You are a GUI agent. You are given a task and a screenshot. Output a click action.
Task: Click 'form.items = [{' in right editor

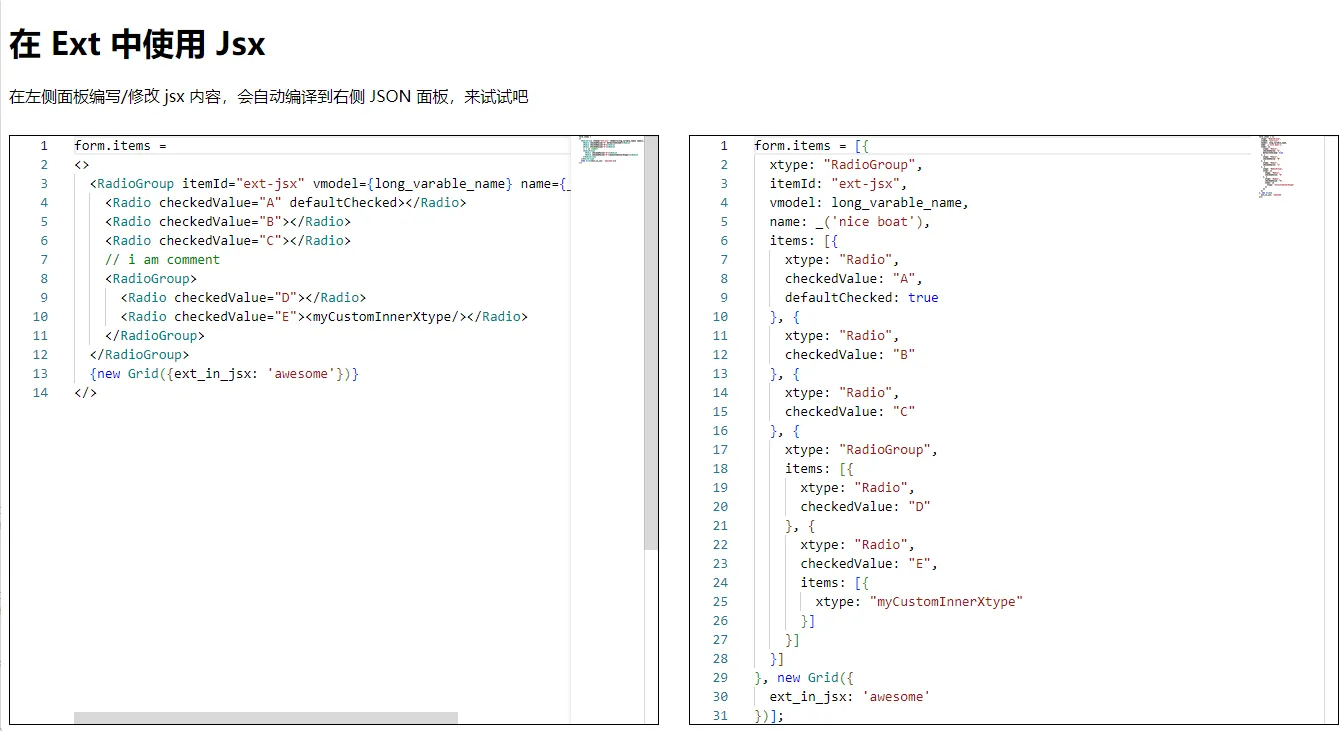[x=812, y=146]
